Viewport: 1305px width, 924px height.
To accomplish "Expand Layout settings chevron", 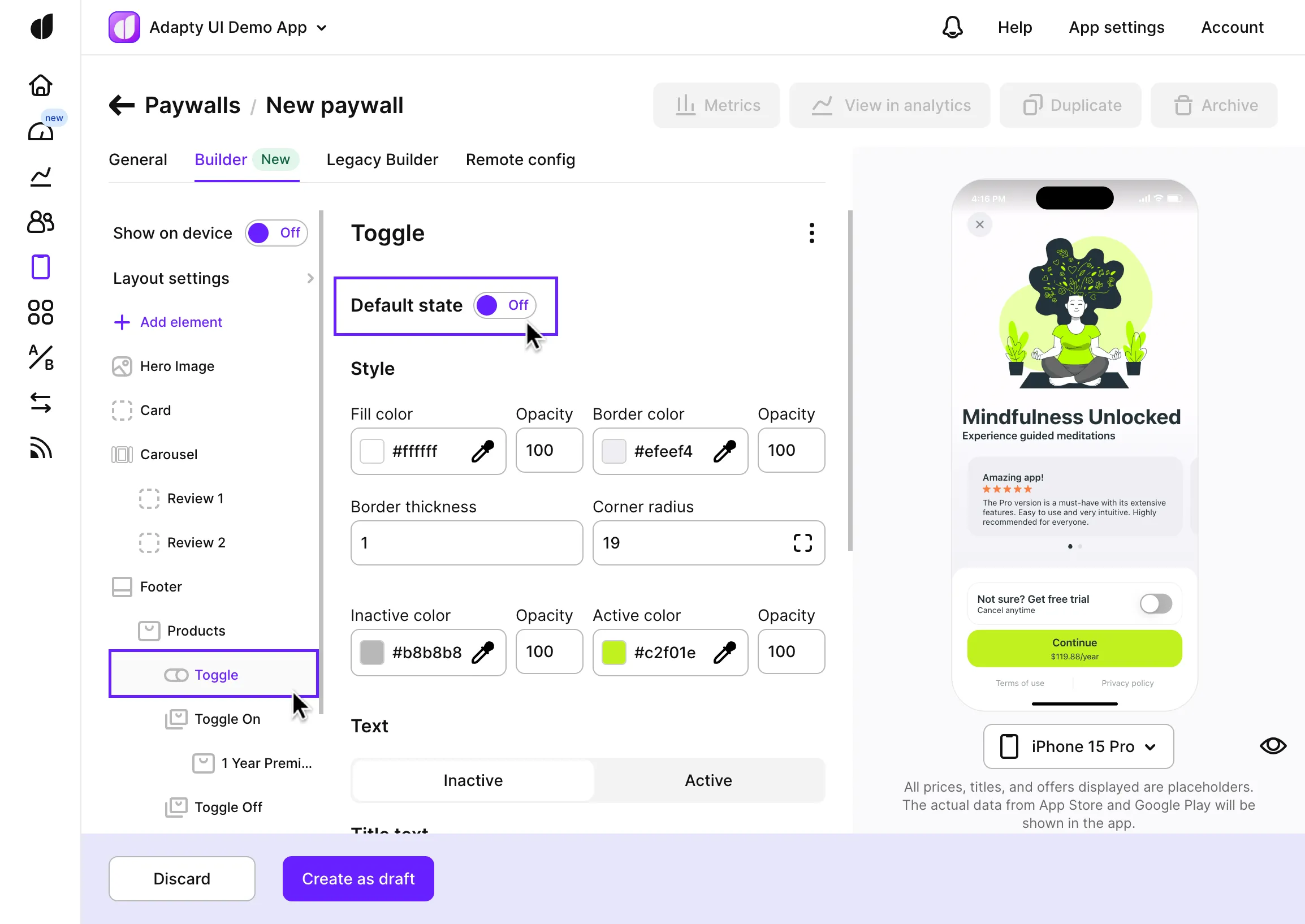I will 310,278.
